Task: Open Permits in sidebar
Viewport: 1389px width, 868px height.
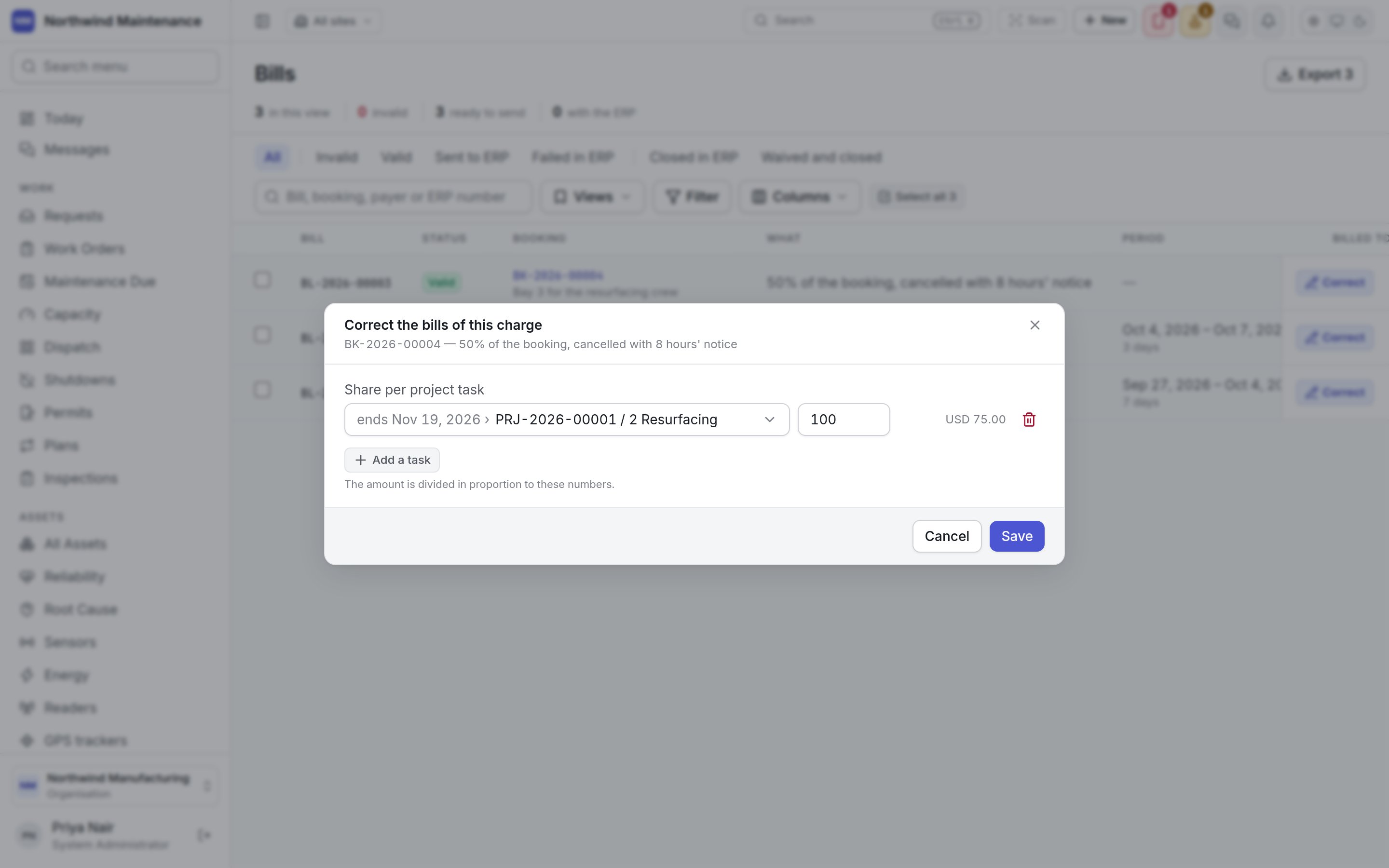Action: point(115,413)
